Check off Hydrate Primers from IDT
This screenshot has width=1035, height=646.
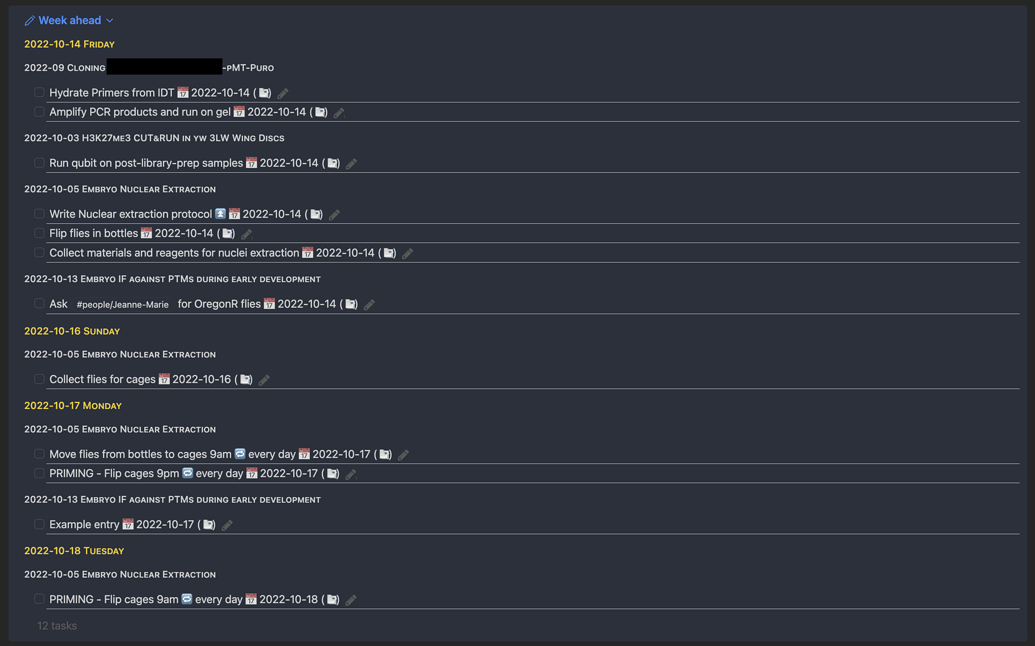(x=39, y=93)
